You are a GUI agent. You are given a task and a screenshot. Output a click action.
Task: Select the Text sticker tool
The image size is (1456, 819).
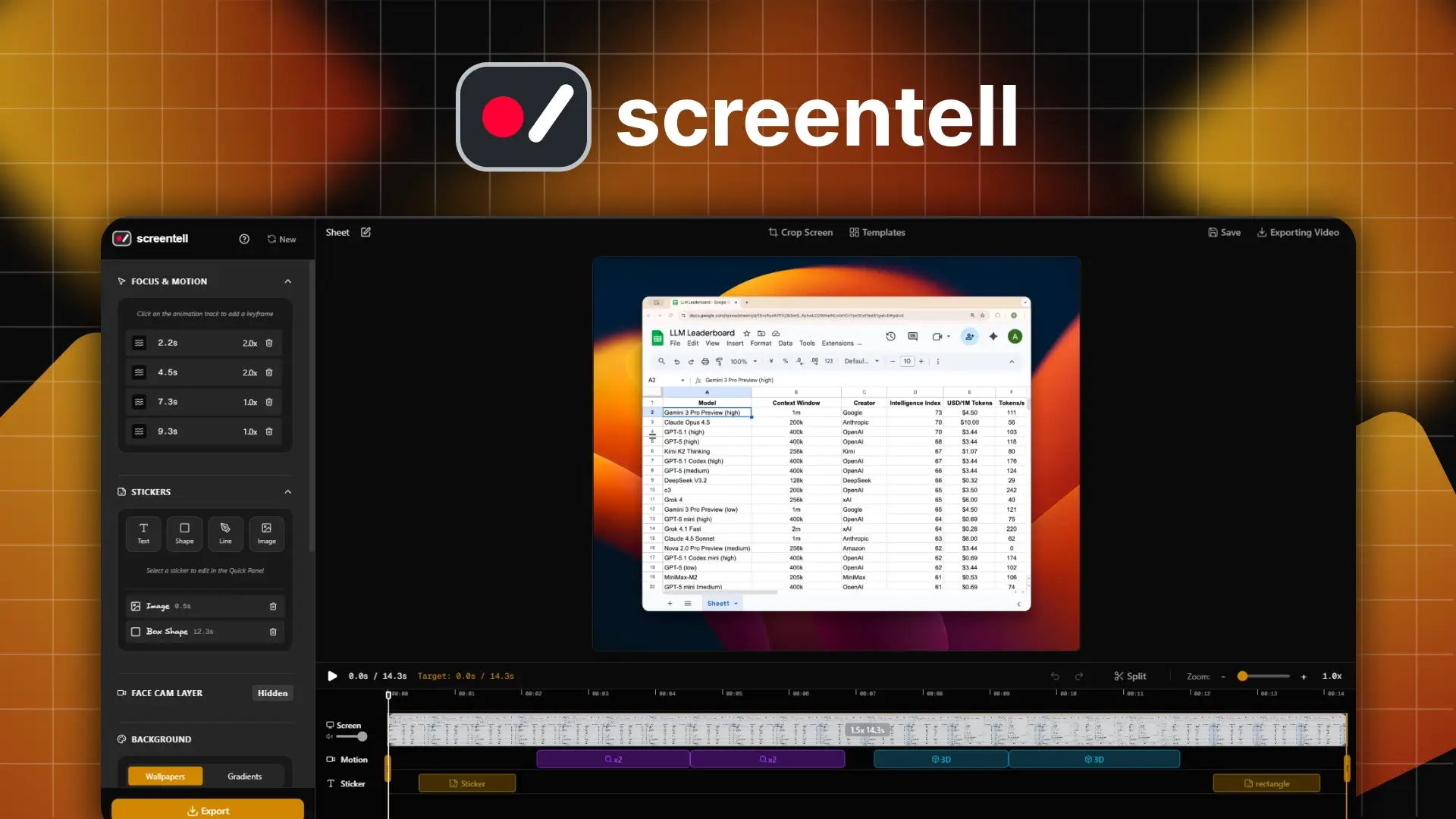[143, 533]
